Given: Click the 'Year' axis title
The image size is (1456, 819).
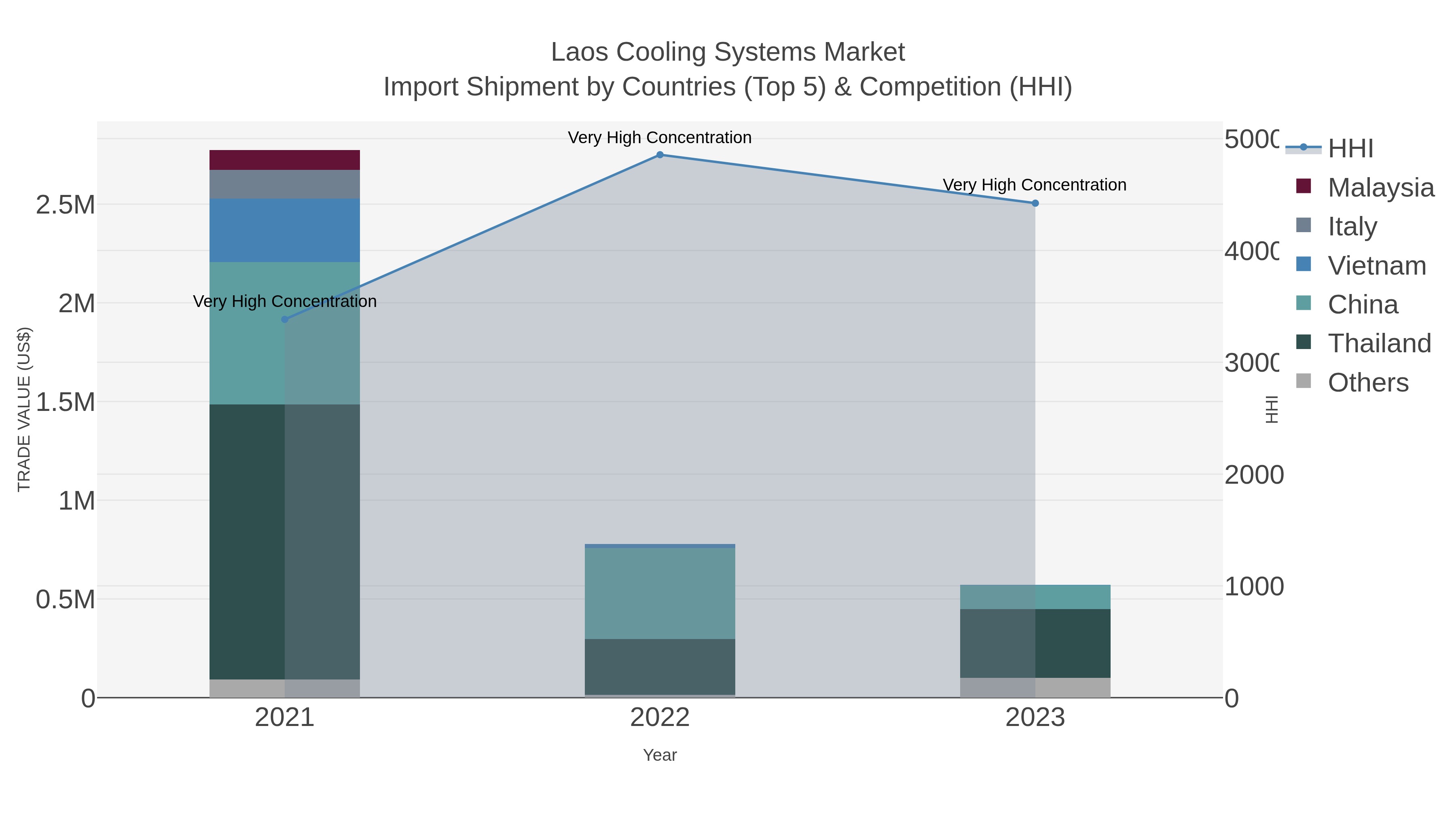Looking at the screenshot, I should [660, 755].
